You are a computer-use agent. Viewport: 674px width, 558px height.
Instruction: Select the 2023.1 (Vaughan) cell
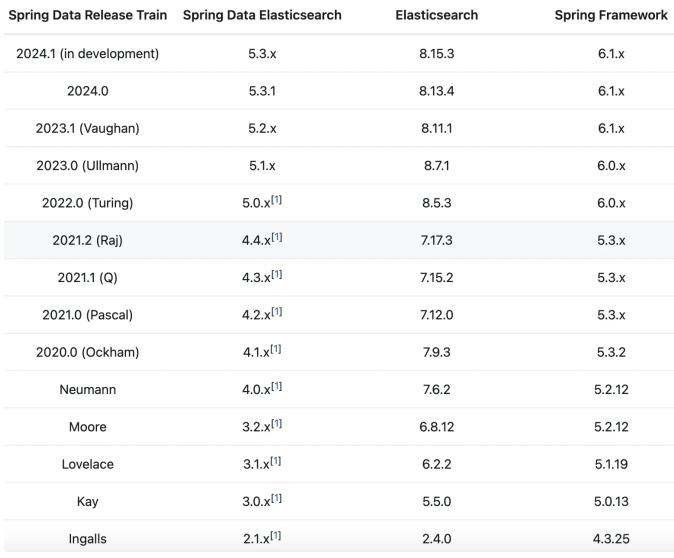(x=88, y=129)
